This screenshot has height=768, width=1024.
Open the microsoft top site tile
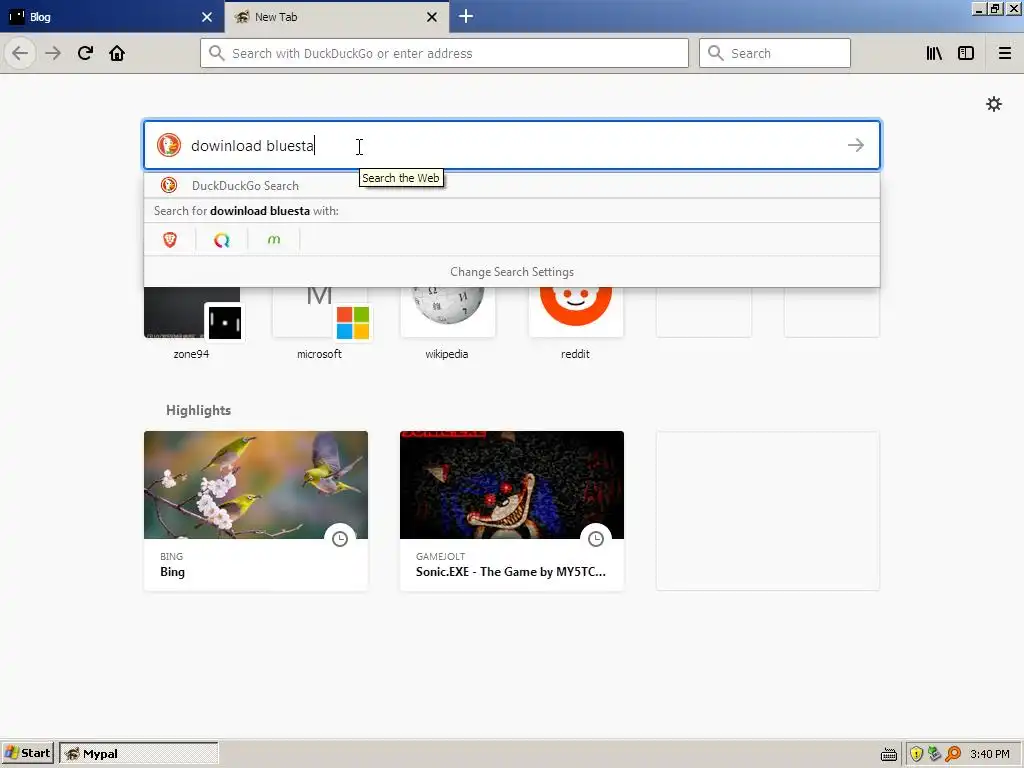coord(319,323)
